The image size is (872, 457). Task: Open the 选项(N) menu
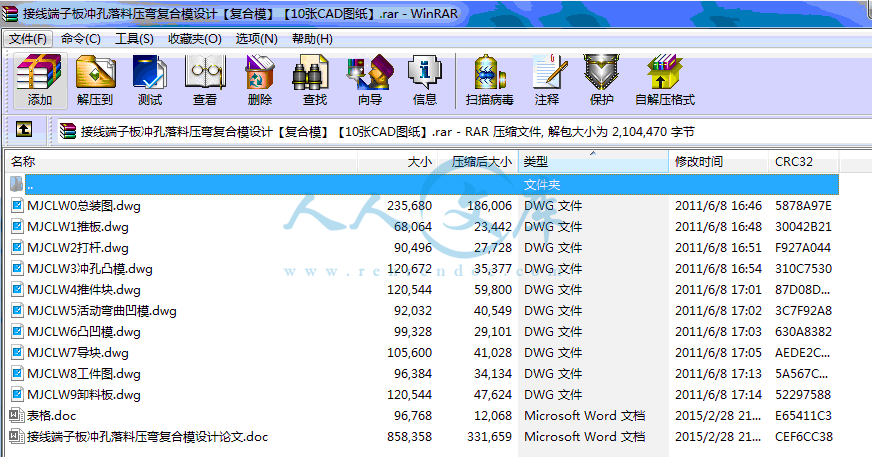[x=256, y=39]
